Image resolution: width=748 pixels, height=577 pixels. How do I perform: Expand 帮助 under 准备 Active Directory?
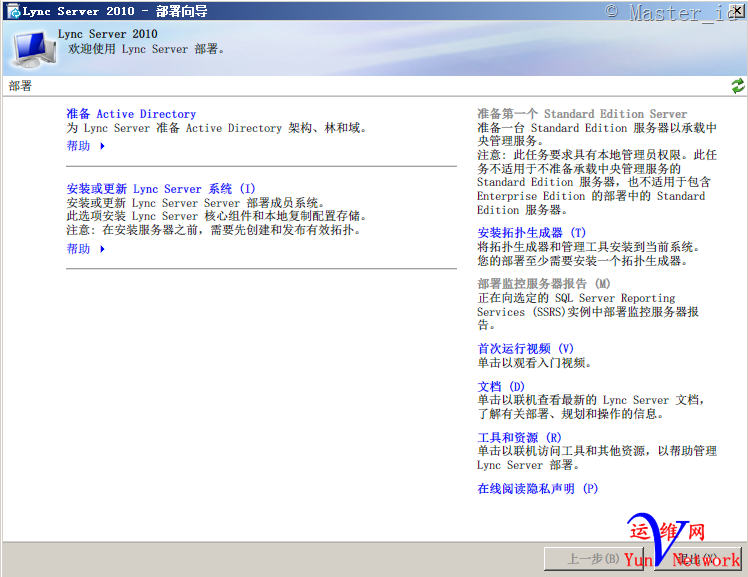coord(86,146)
